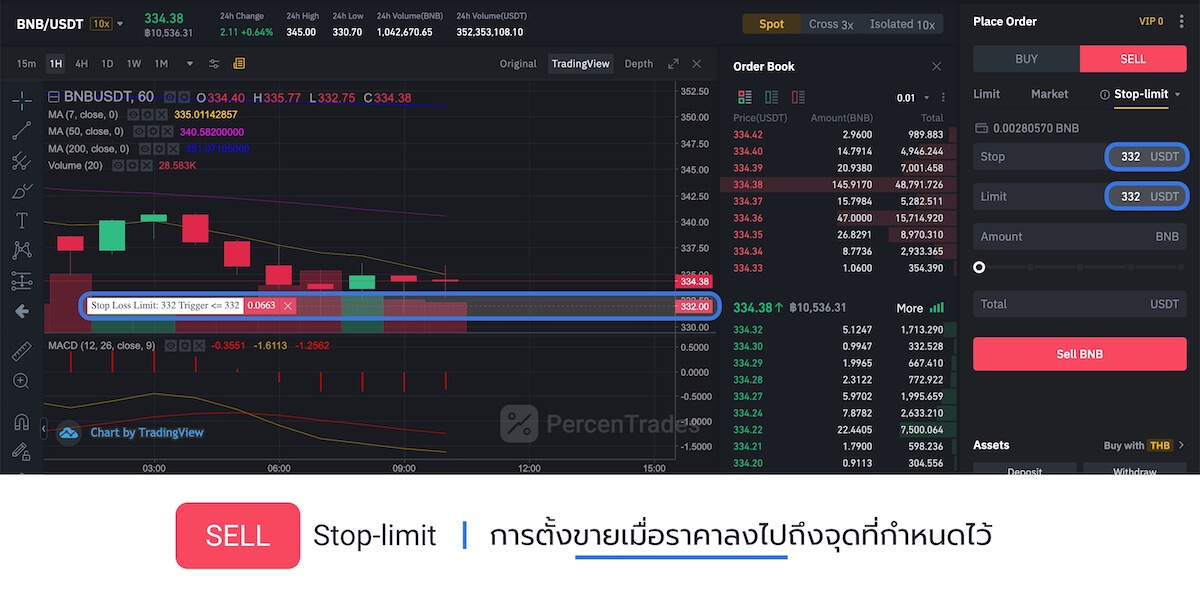Screen dimensions: 1200x597
Task: Click the info icon beside Stop-limit
Action: click(1104, 94)
